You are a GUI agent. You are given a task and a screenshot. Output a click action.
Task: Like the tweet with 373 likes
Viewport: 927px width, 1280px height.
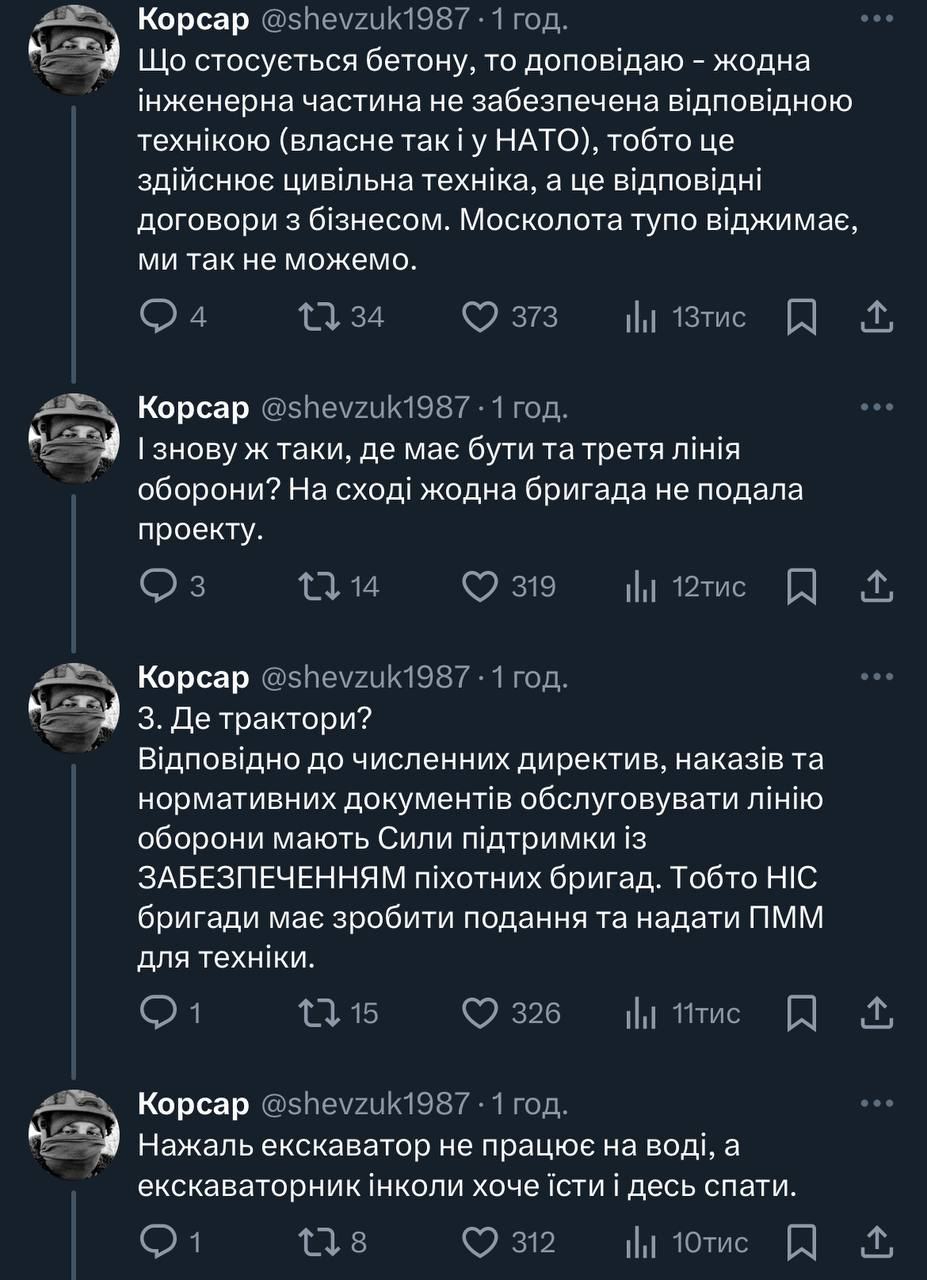pos(481,317)
